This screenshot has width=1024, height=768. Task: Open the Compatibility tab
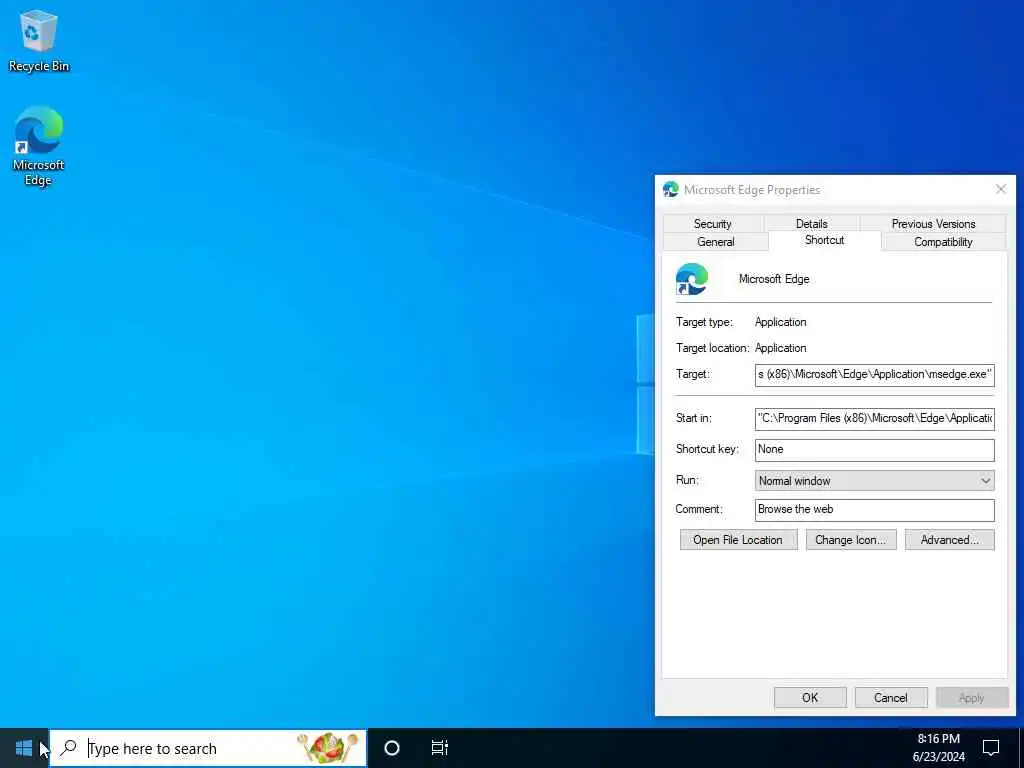(943, 242)
